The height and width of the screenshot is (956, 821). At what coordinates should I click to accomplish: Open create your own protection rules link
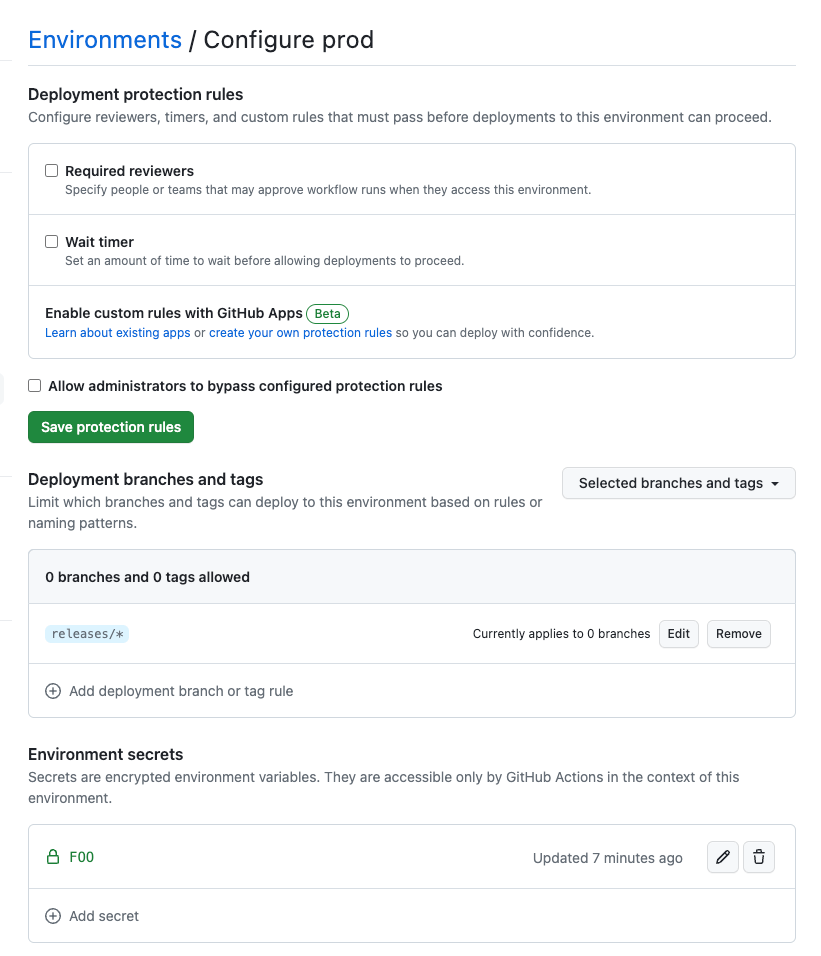coord(300,333)
